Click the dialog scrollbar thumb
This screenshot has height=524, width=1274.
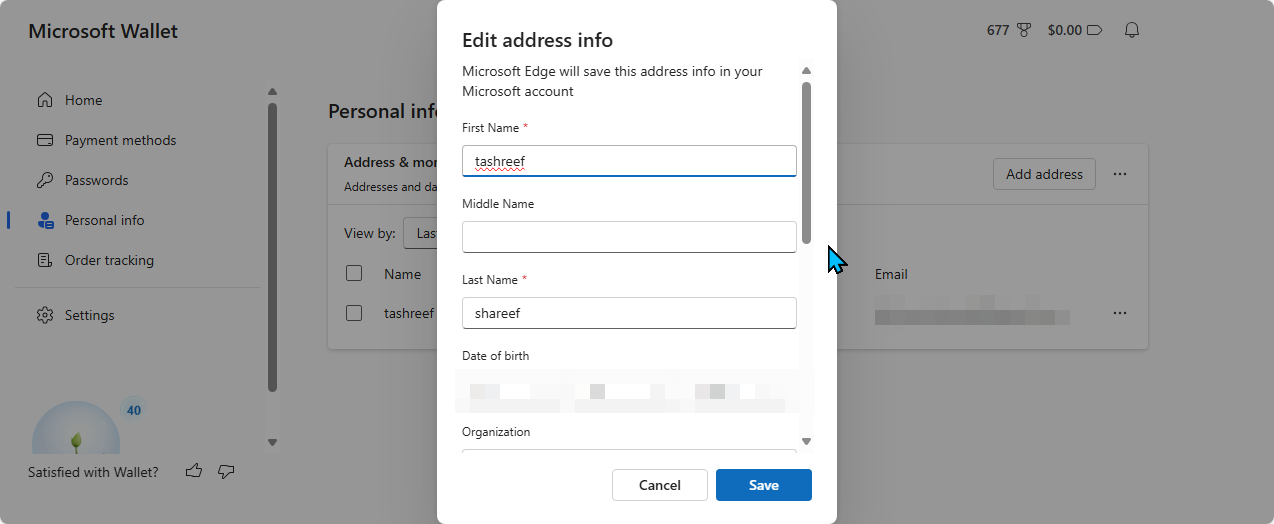(806, 162)
